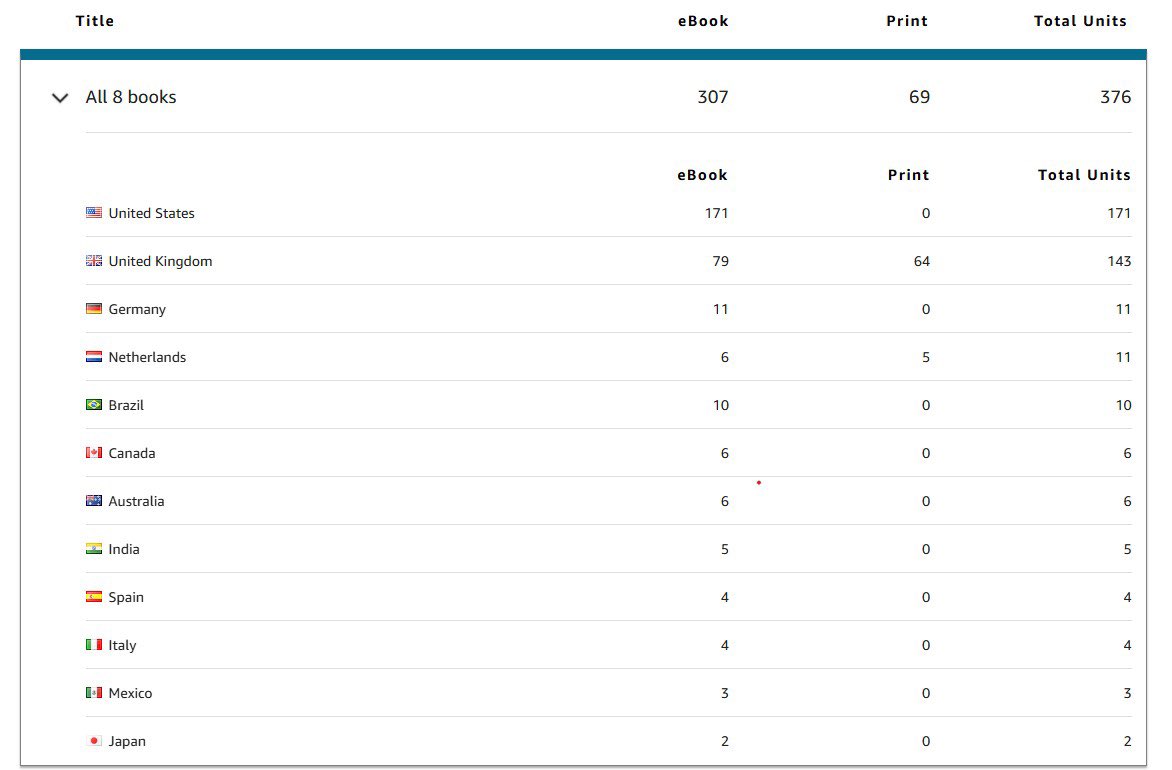The height and width of the screenshot is (770, 1172).
Task: Click United States eBook value 171
Action: point(716,213)
